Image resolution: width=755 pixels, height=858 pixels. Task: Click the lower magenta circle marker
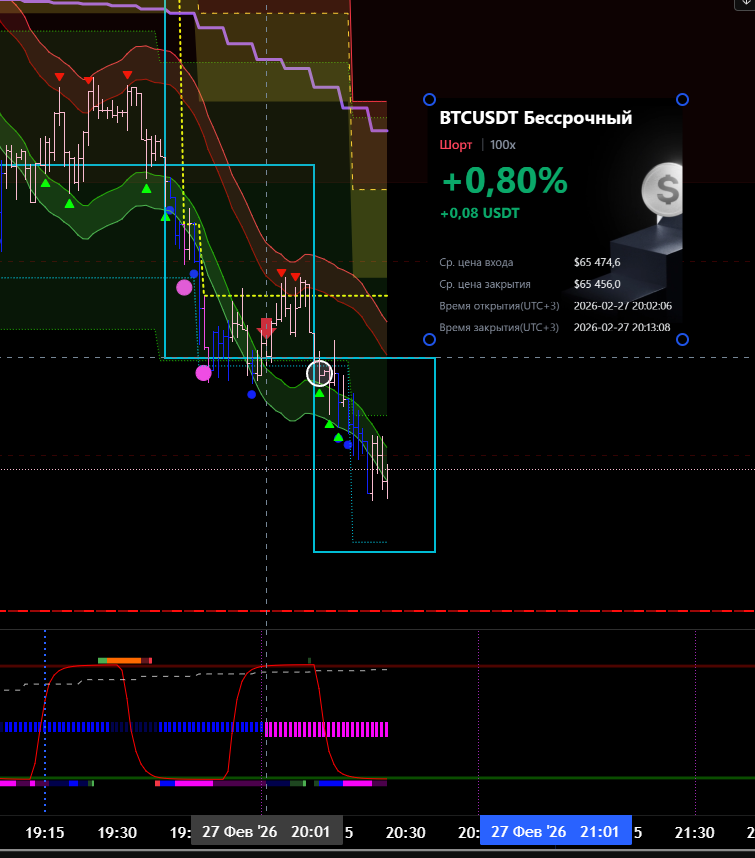pos(203,373)
